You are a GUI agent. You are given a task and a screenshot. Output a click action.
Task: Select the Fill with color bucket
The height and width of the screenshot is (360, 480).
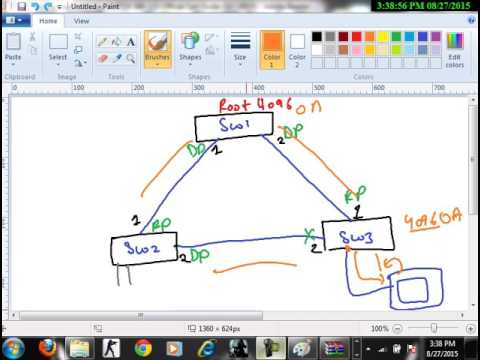(x=117, y=42)
